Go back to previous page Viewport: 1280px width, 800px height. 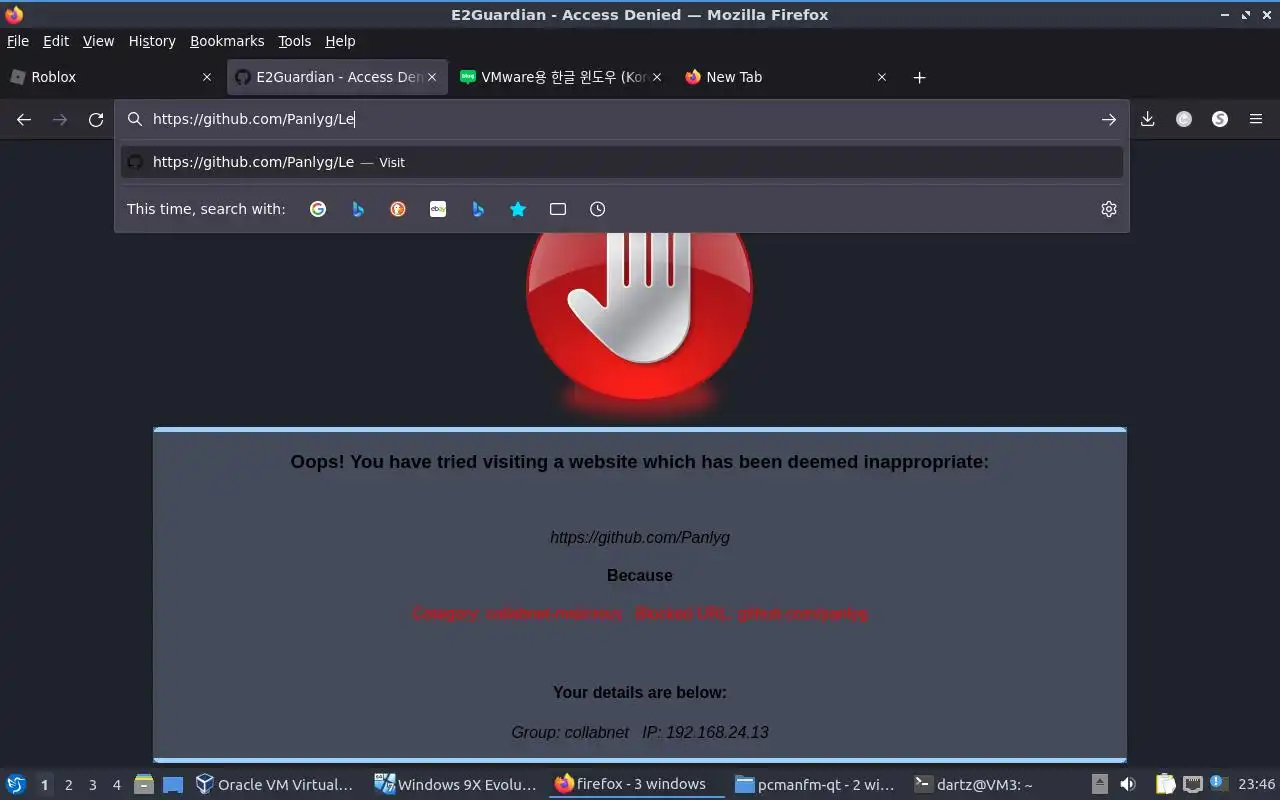[24, 119]
